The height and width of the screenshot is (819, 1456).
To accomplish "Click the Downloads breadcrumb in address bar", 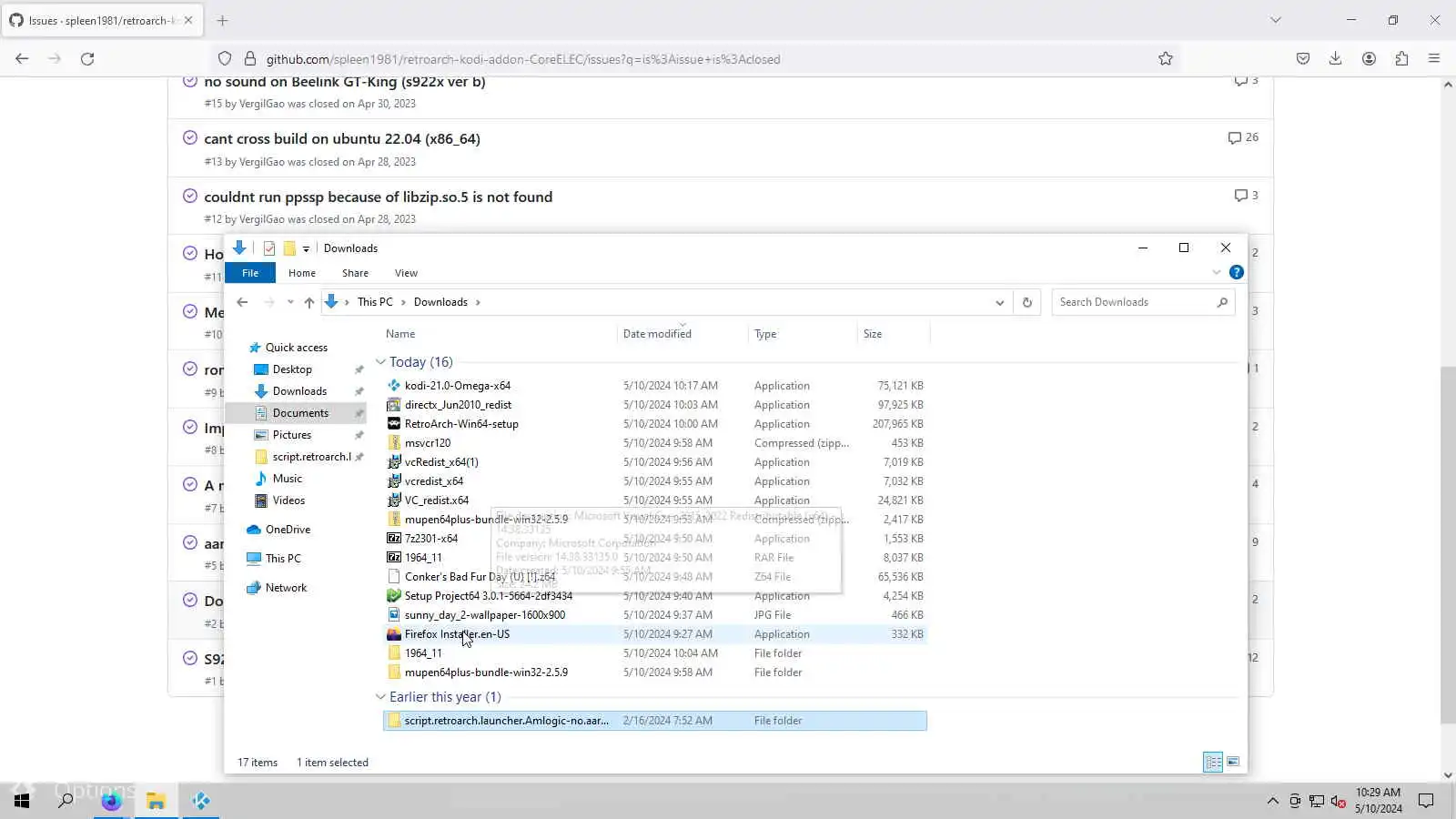I will [440, 302].
